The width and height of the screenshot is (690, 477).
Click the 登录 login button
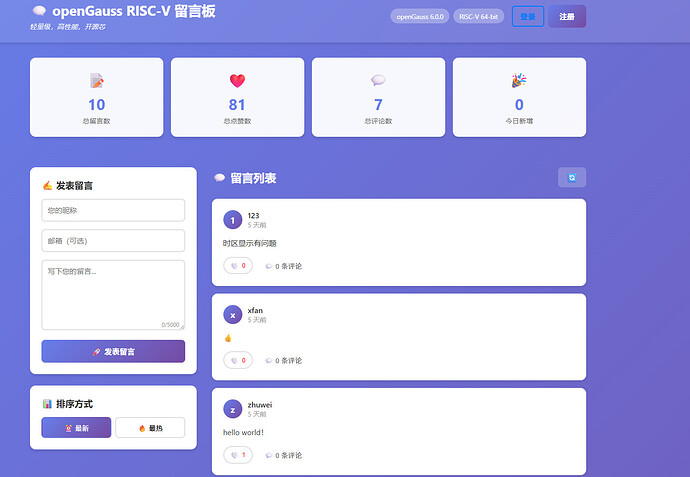tap(527, 17)
